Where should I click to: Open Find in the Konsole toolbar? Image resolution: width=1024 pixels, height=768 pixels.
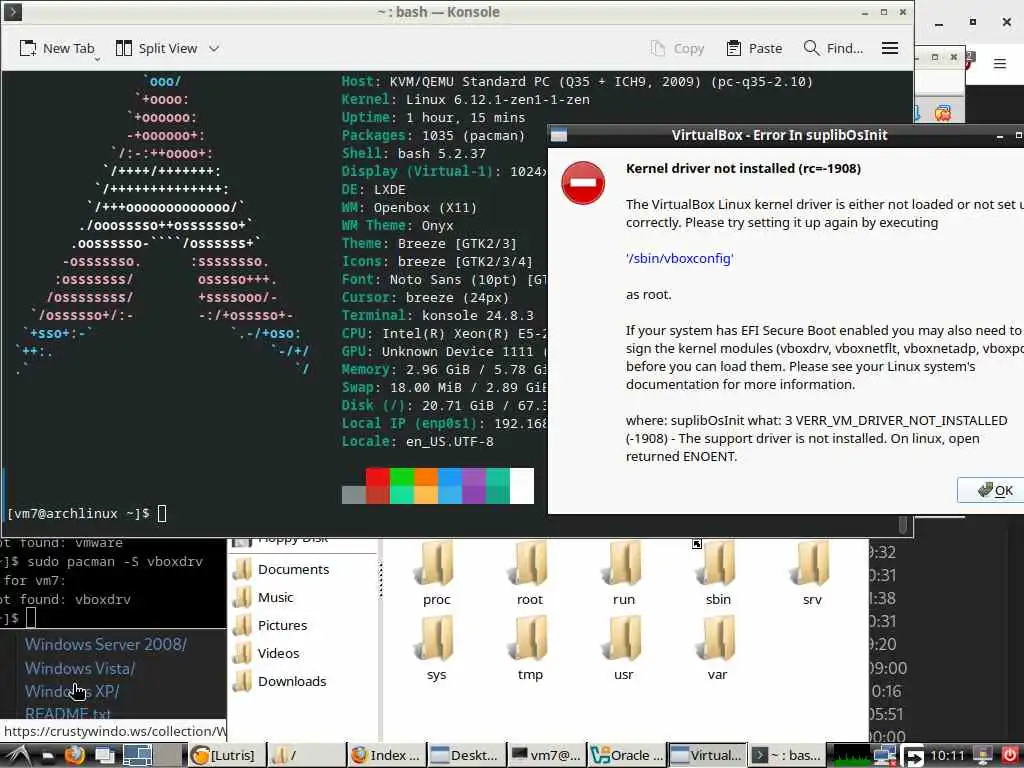[833, 48]
